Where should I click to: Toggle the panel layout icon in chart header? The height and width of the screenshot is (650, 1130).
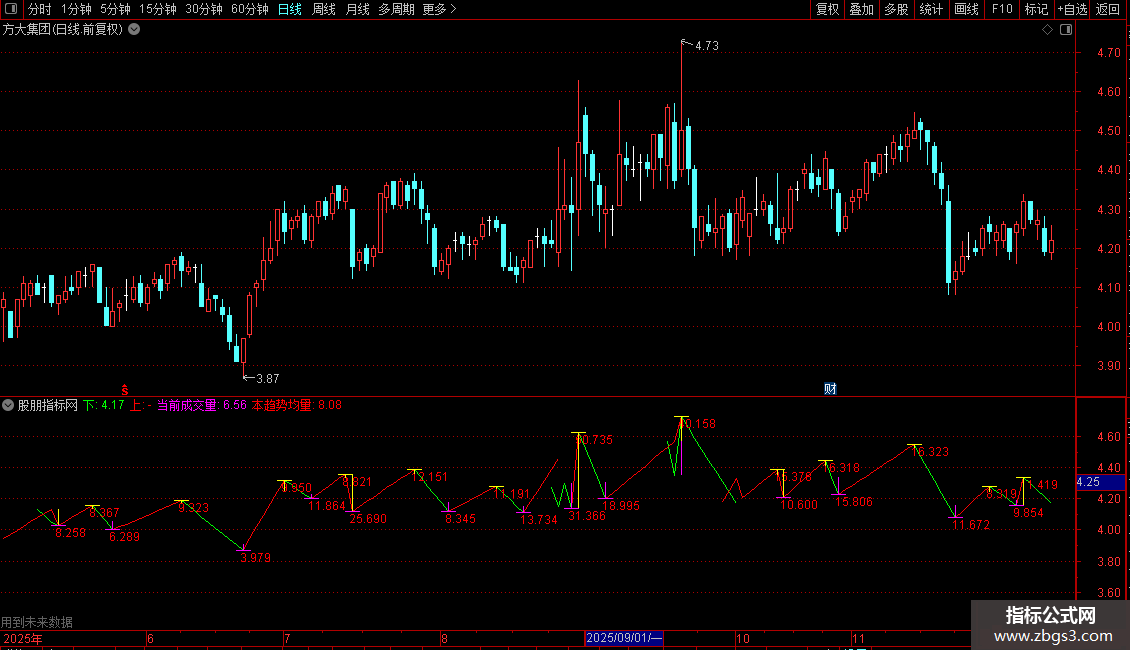1066,30
